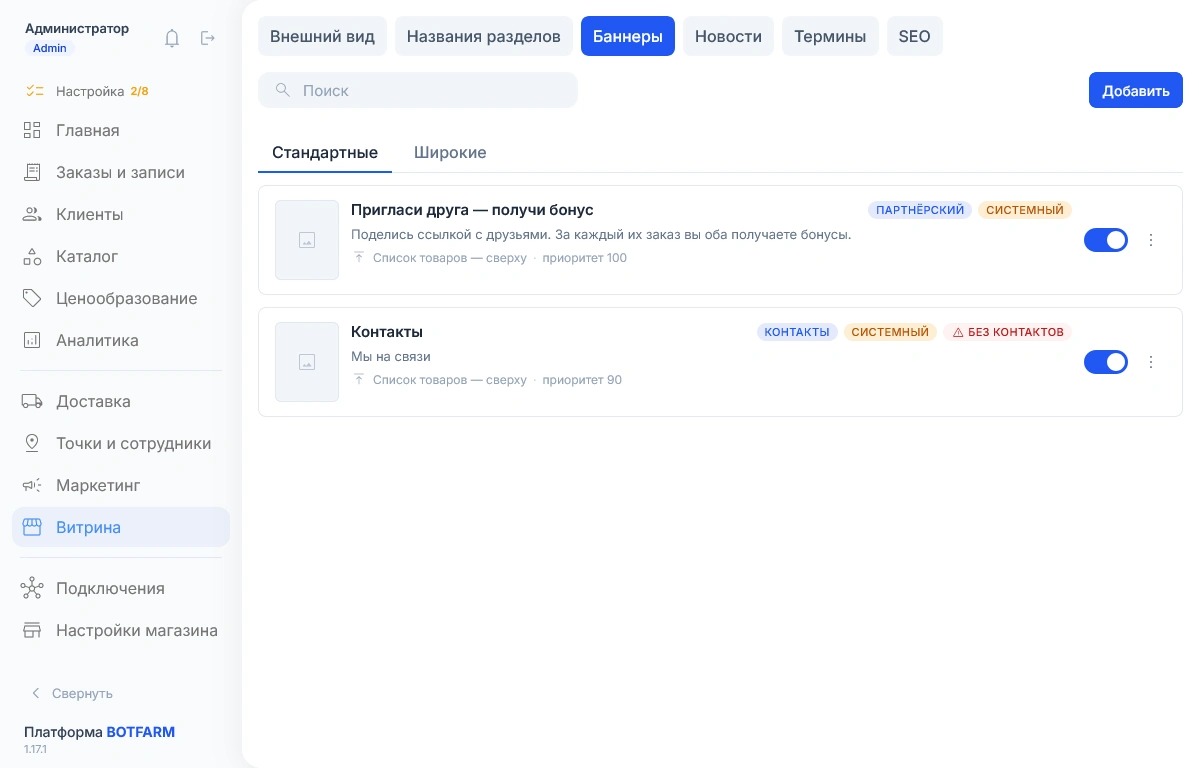
Task: Open Доставка truck icon in sidebar
Action: [x=32, y=402]
